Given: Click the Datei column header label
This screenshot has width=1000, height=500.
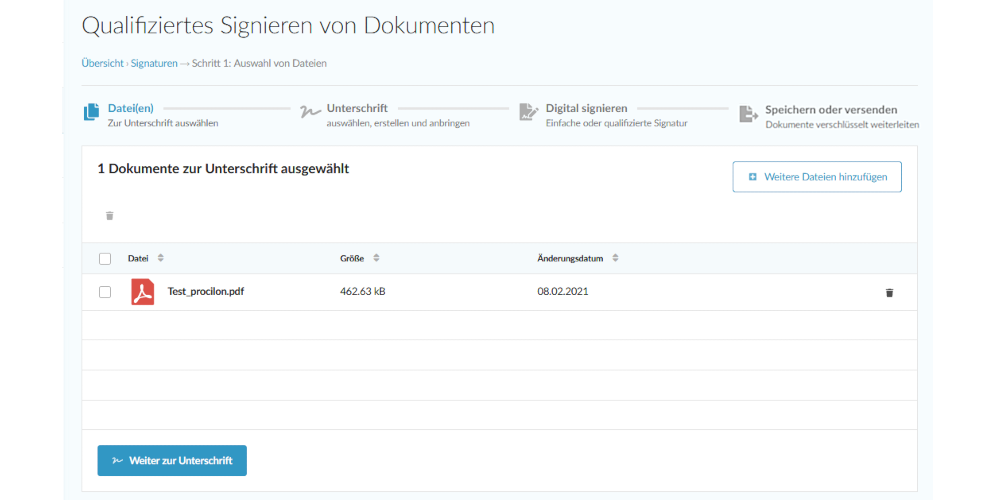Looking at the screenshot, I should [x=138, y=259].
